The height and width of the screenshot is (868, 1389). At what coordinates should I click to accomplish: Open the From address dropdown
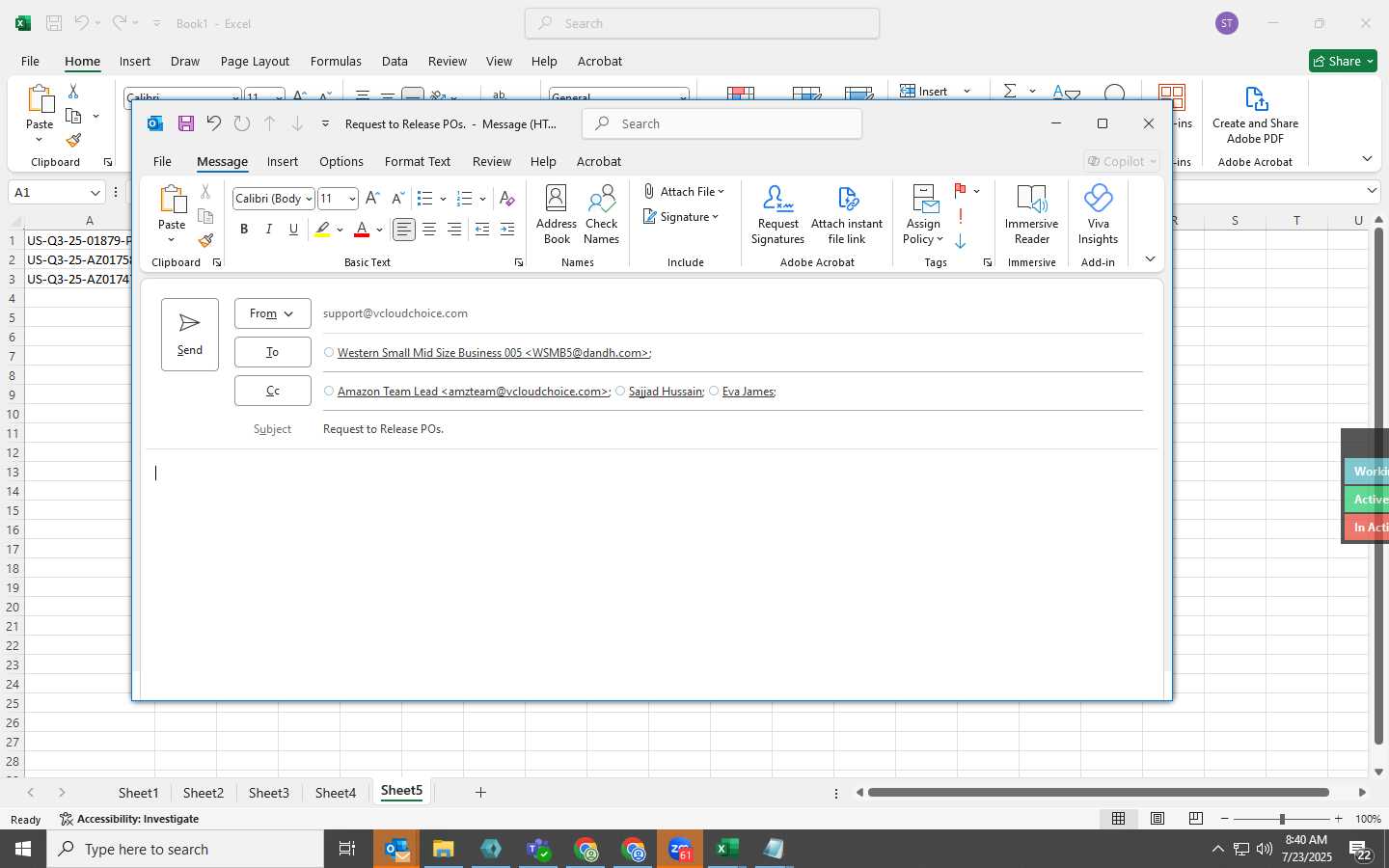[x=272, y=313]
